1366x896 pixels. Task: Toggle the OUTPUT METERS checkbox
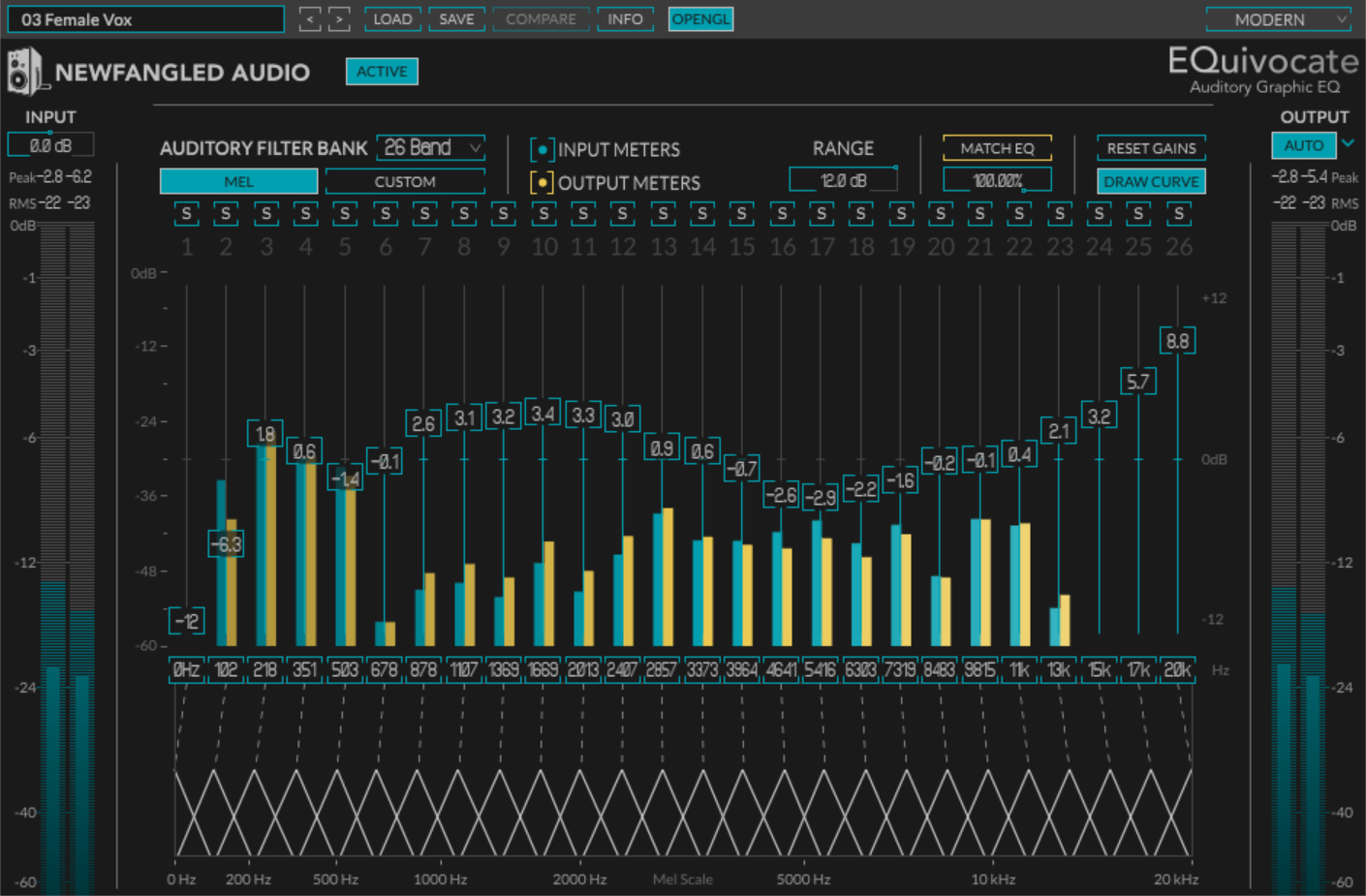[x=542, y=182]
